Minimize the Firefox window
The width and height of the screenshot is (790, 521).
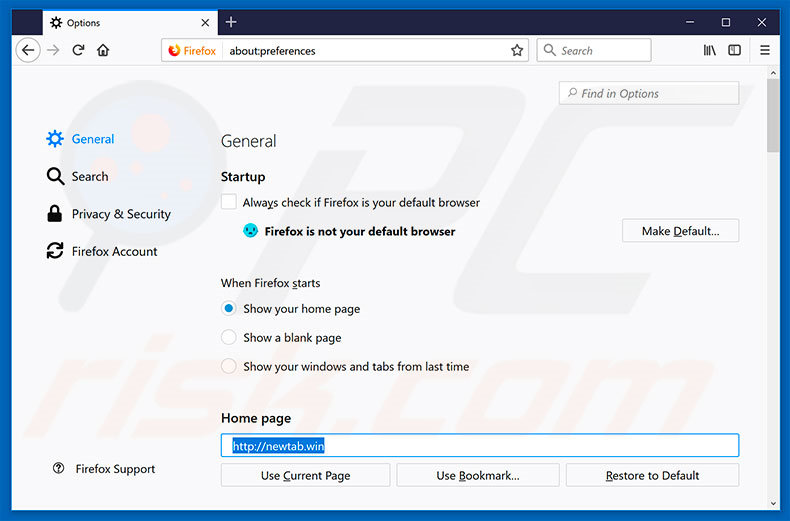click(690, 22)
